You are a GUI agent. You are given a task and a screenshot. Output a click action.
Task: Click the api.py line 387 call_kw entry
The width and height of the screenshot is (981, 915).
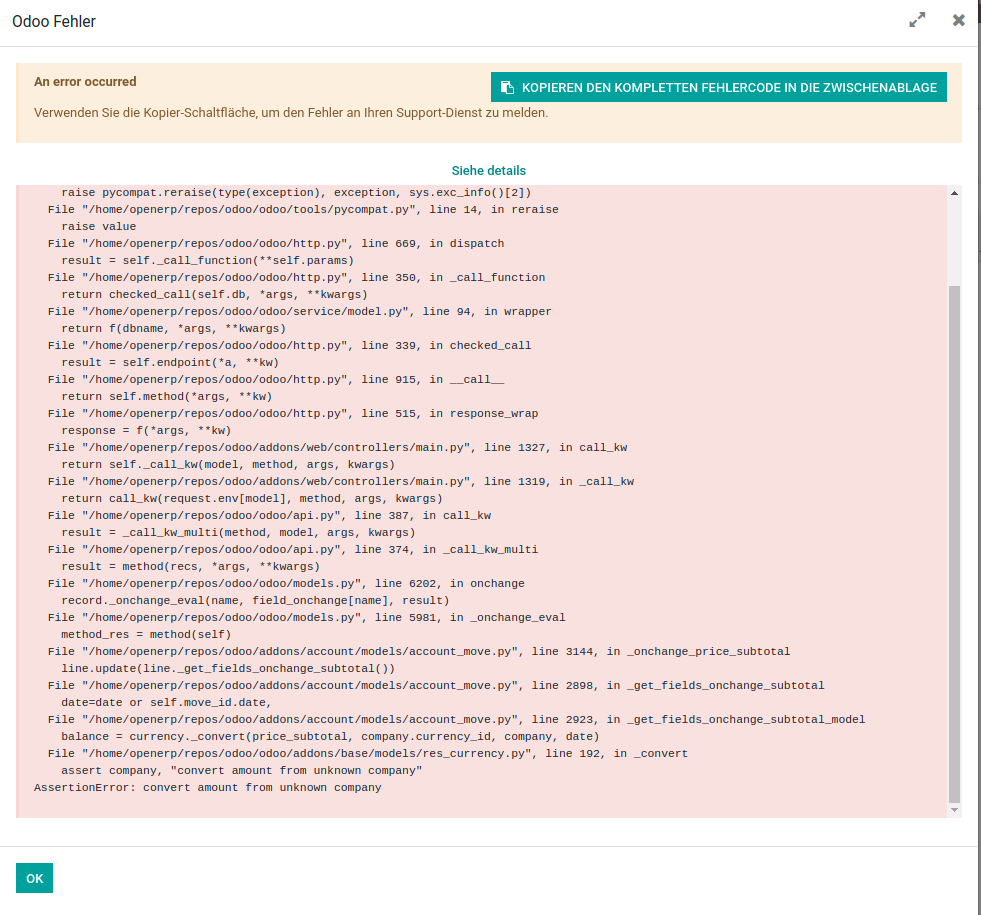[269, 516]
